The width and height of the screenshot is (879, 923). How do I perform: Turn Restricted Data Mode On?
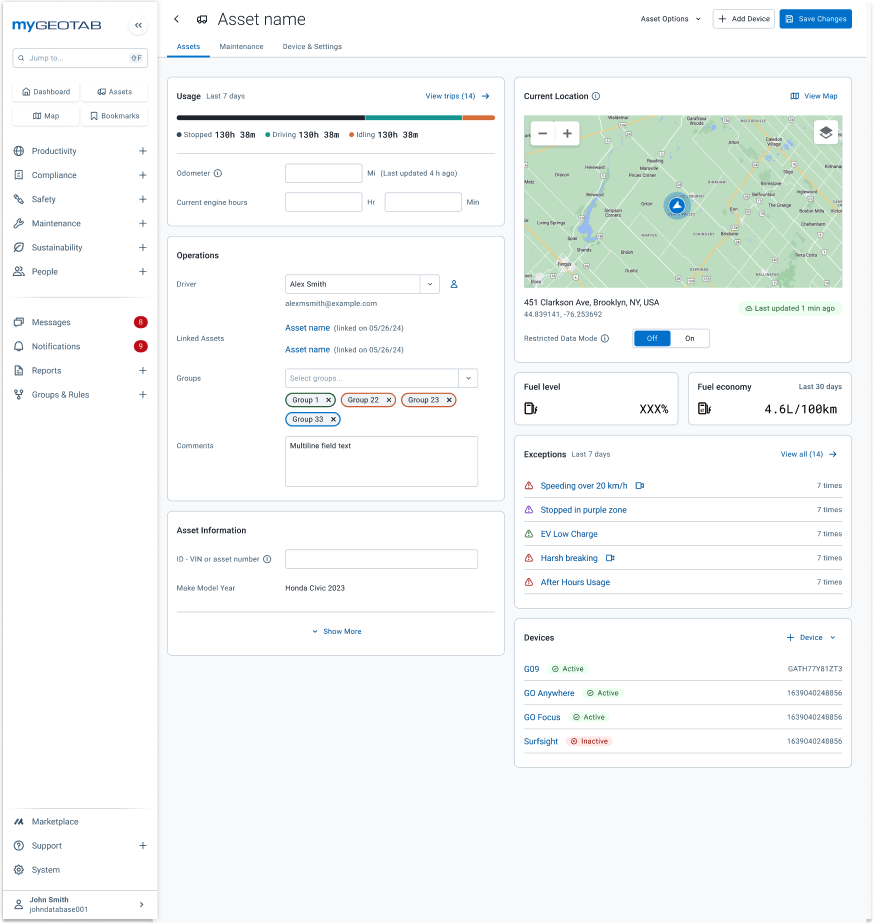coord(688,338)
